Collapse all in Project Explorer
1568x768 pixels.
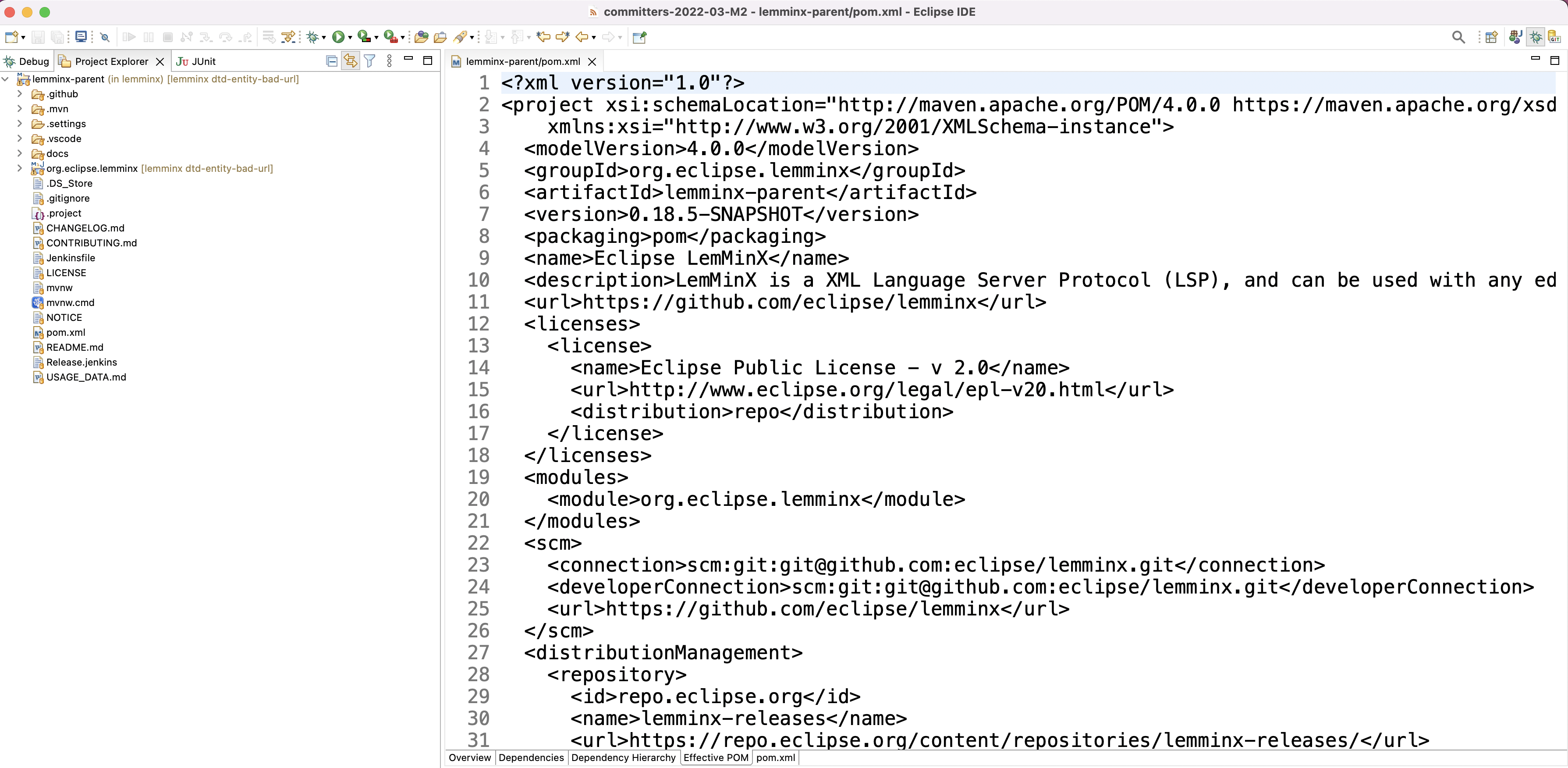coord(332,61)
